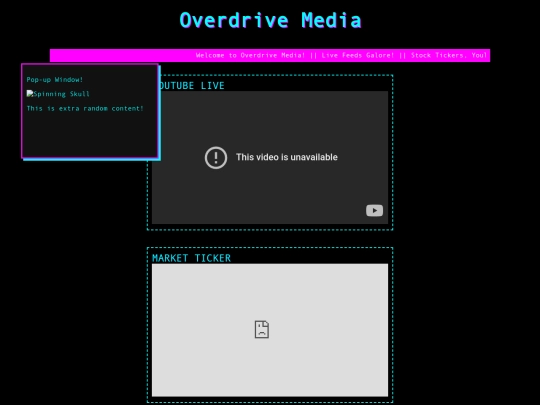Click 'Live Feeds Galore!' in the marquee

tap(357, 55)
